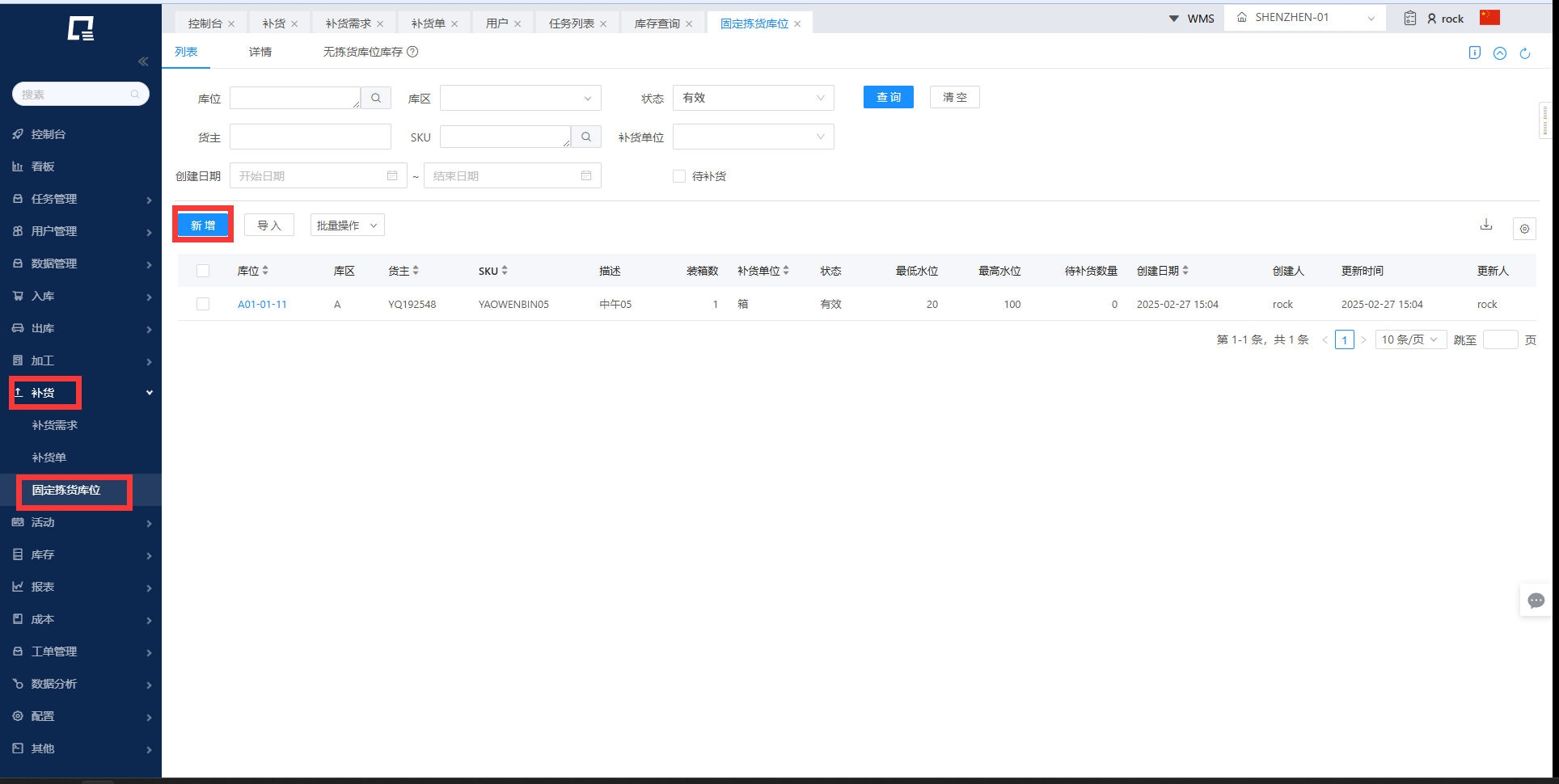
Task: Switch to the 列表 tab
Action: [x=186, y=52]
